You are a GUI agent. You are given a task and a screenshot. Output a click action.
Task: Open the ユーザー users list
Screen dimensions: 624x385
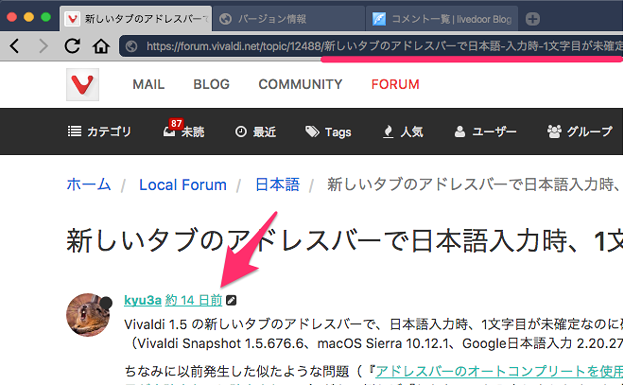click(485, 131)
